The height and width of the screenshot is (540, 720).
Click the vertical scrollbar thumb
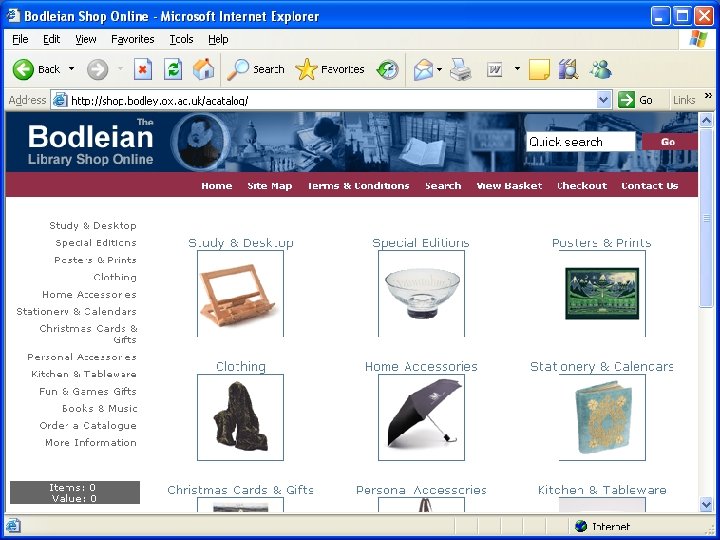(706, 218)
